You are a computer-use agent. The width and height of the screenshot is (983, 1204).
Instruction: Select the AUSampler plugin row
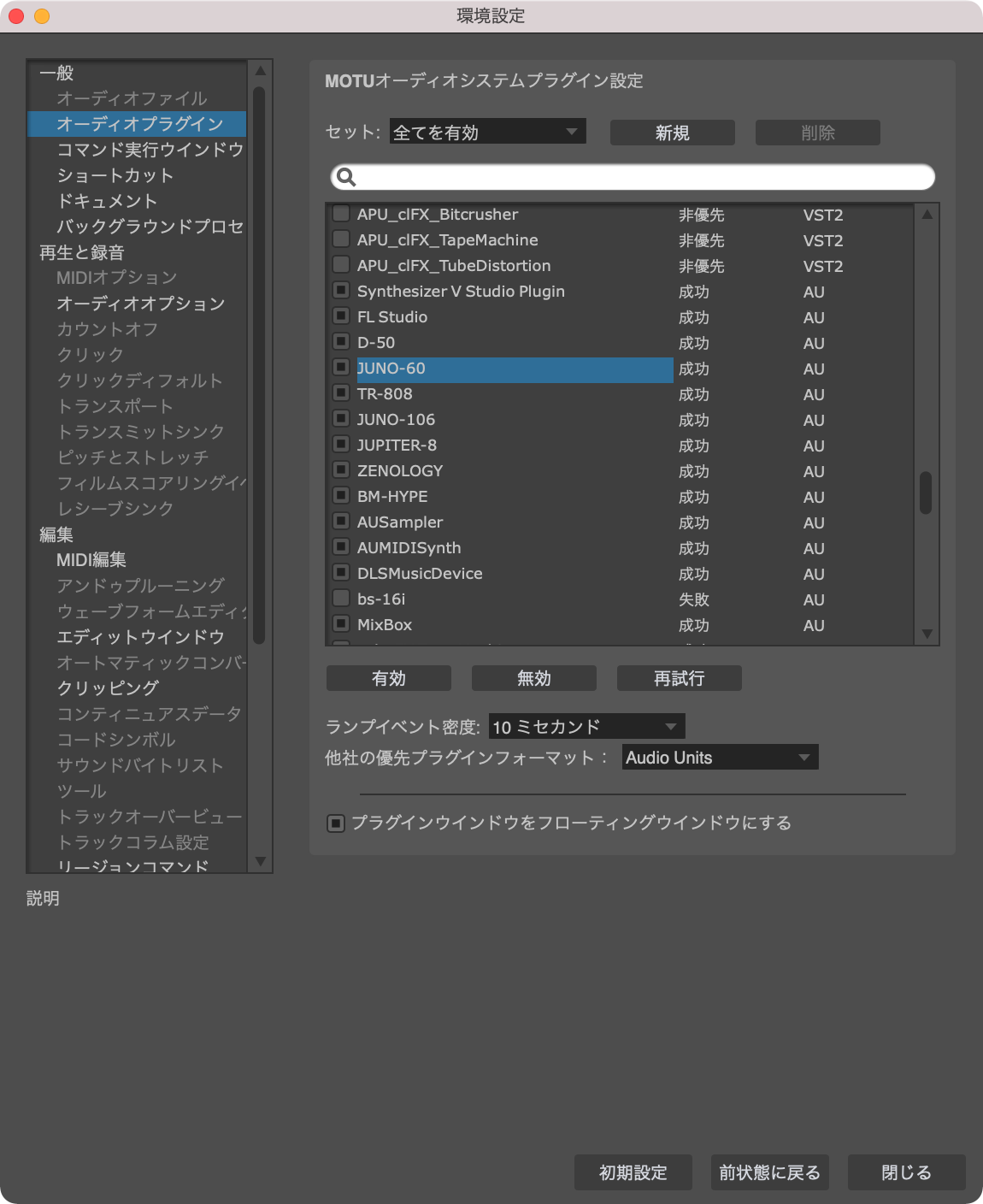(x=621, y=522)
